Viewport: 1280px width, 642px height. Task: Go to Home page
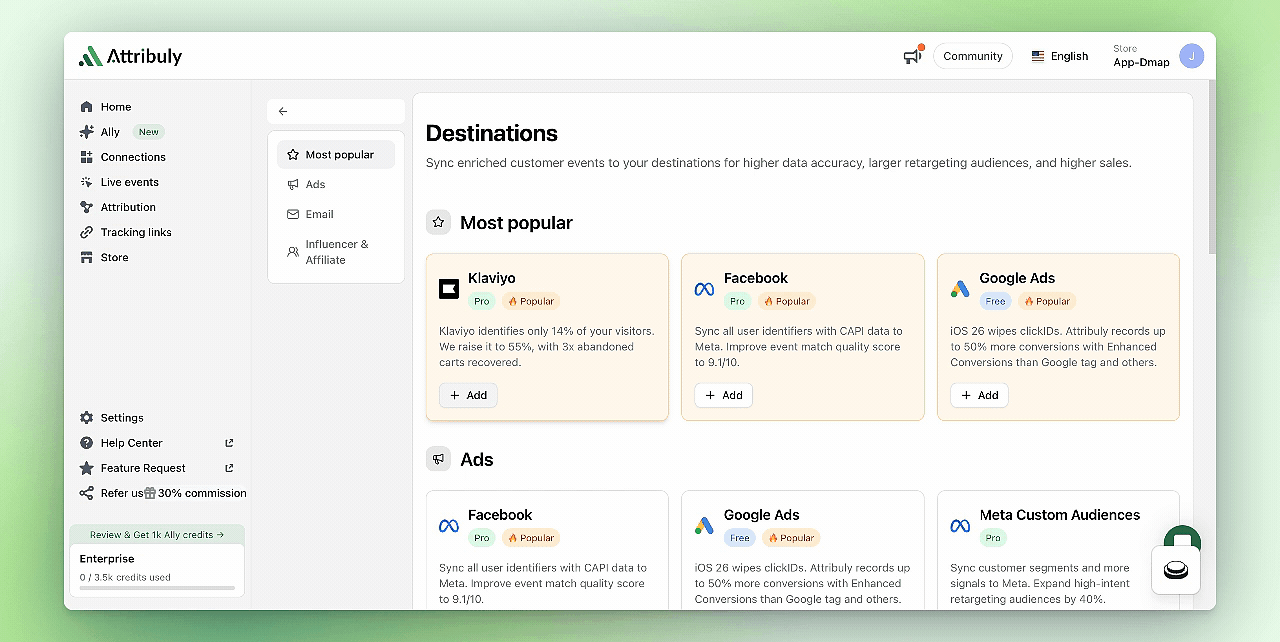tap(116, 107)
